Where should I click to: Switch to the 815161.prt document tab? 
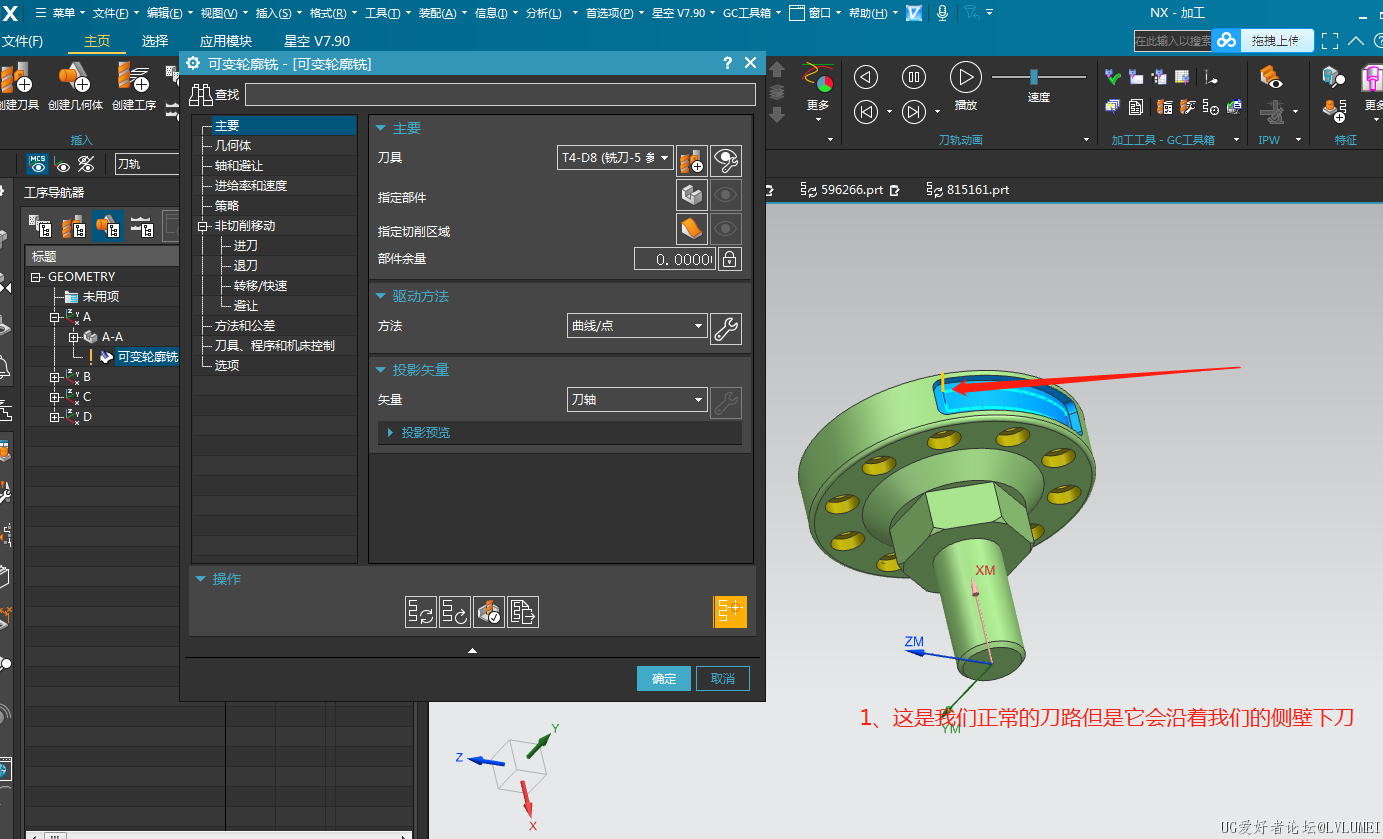pyautogui.click(x=967, y=189)
